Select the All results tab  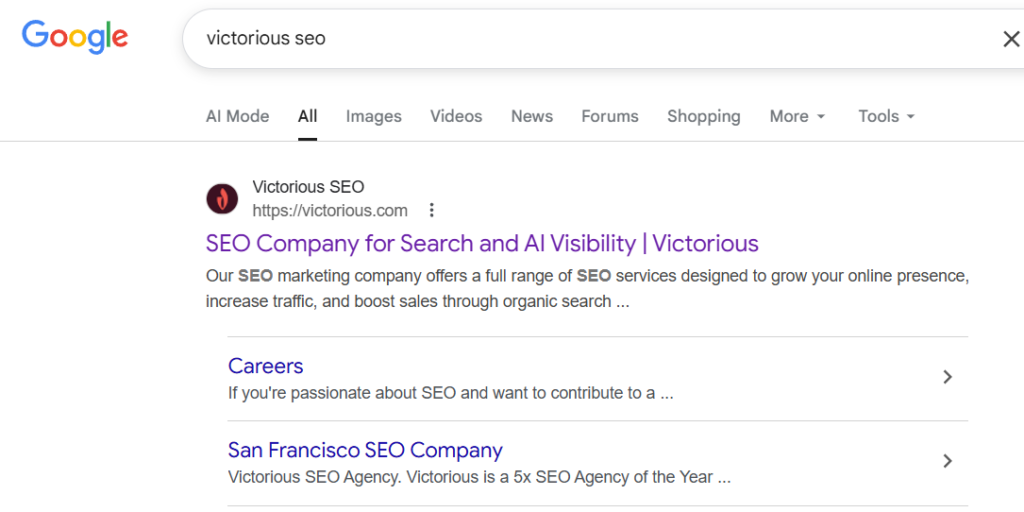307,116
